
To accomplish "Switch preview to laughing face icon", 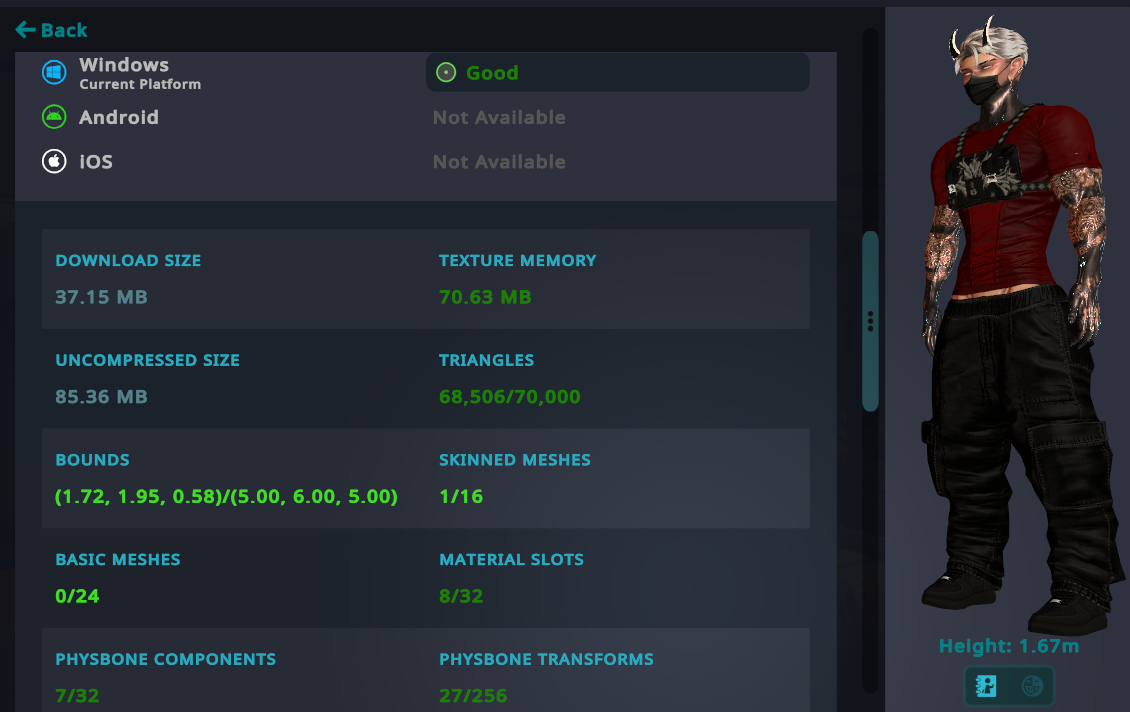I will coord(1032,685).
